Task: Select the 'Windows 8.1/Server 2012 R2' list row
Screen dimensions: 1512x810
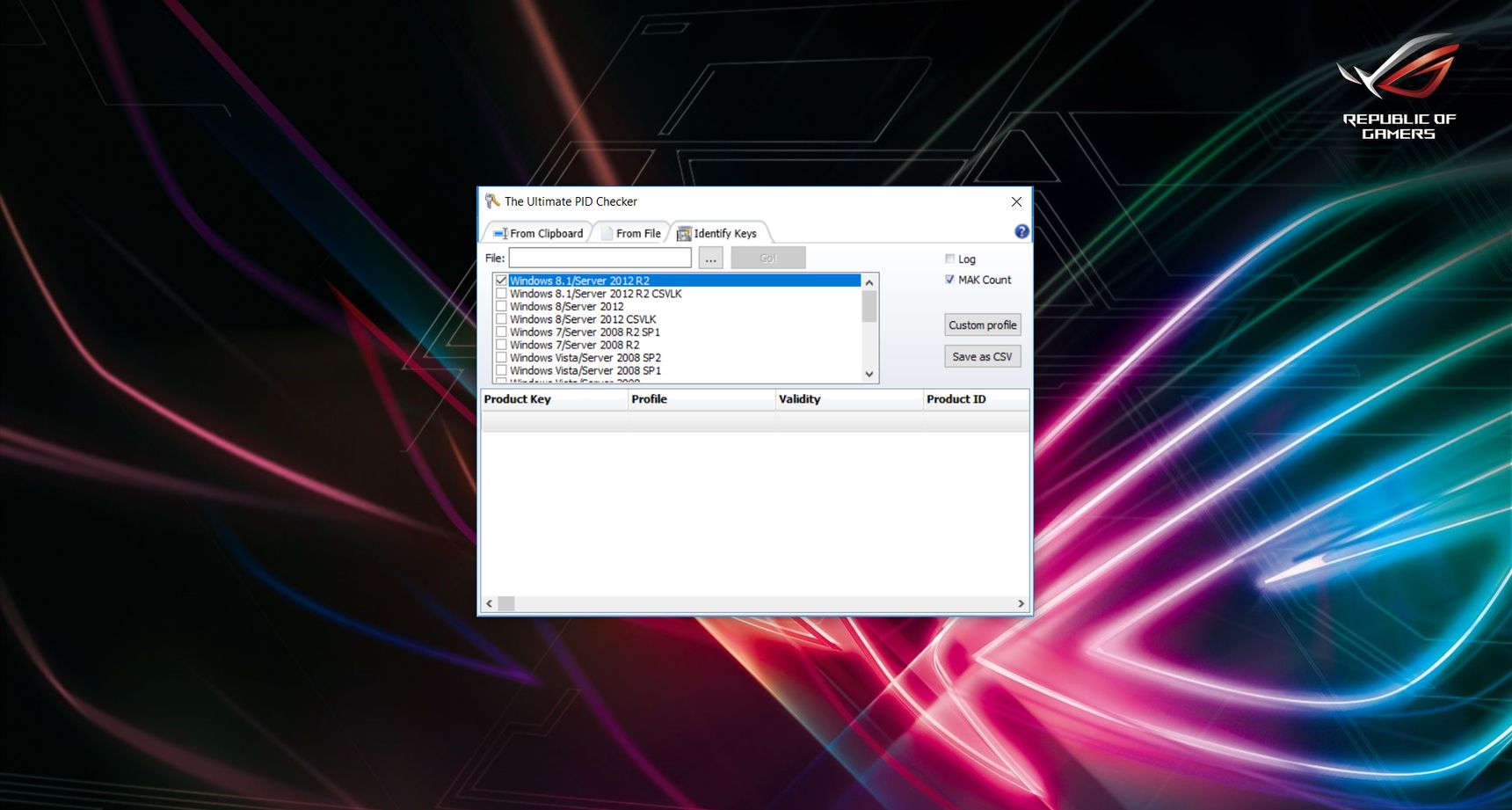Action: (677, 281)
